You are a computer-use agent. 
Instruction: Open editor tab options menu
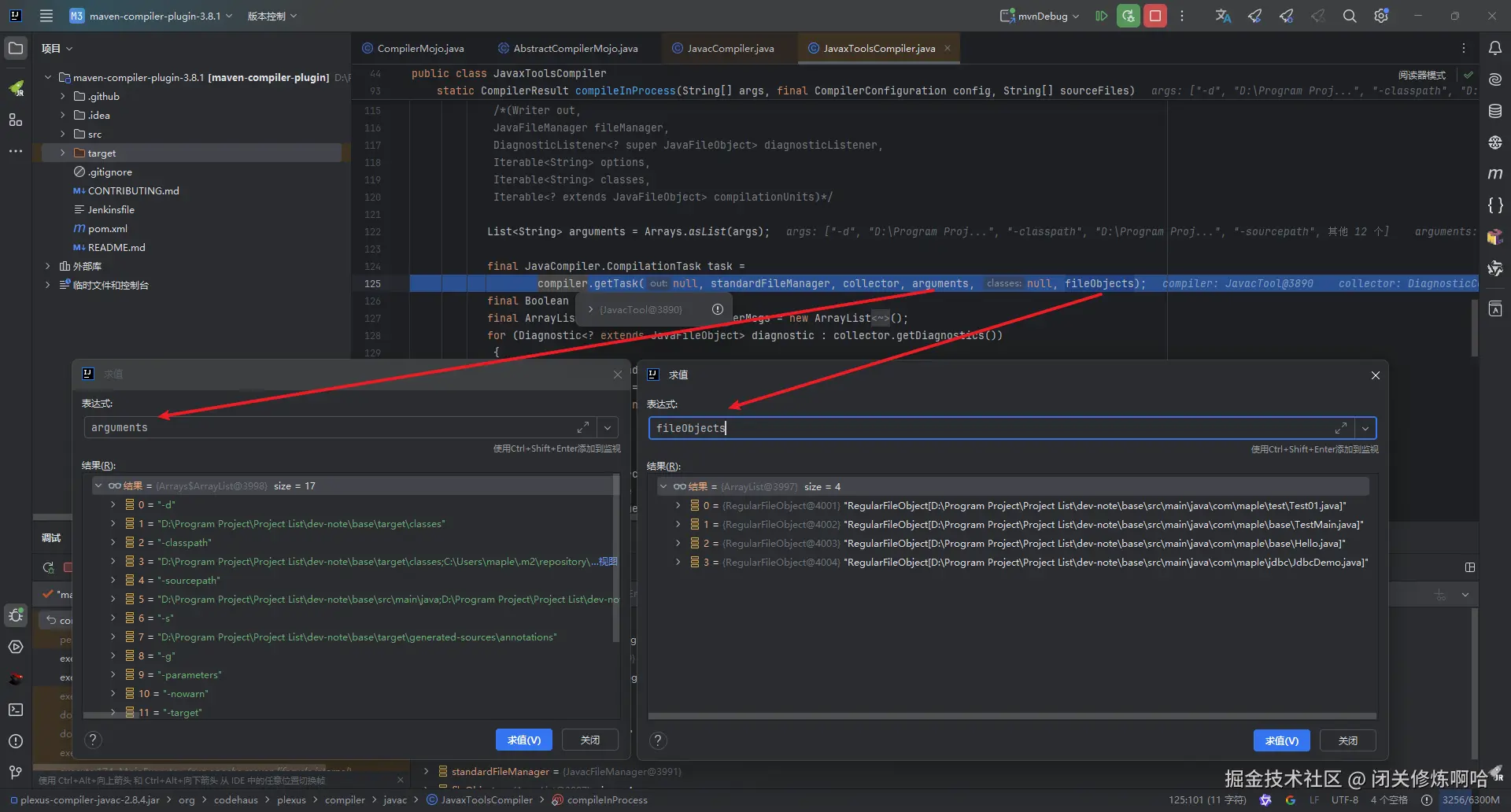1464,48
